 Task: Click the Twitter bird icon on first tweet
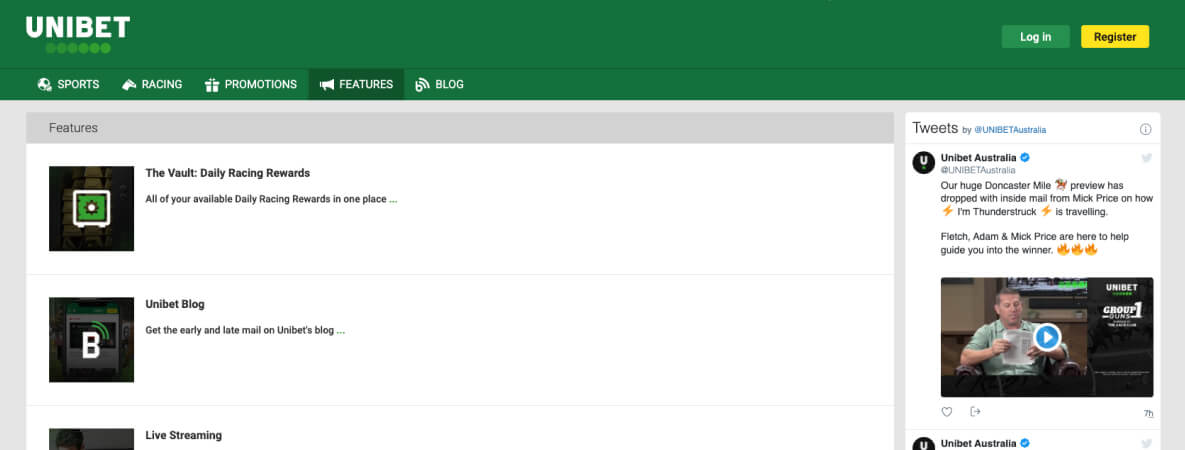click(x=1146, y=157)
